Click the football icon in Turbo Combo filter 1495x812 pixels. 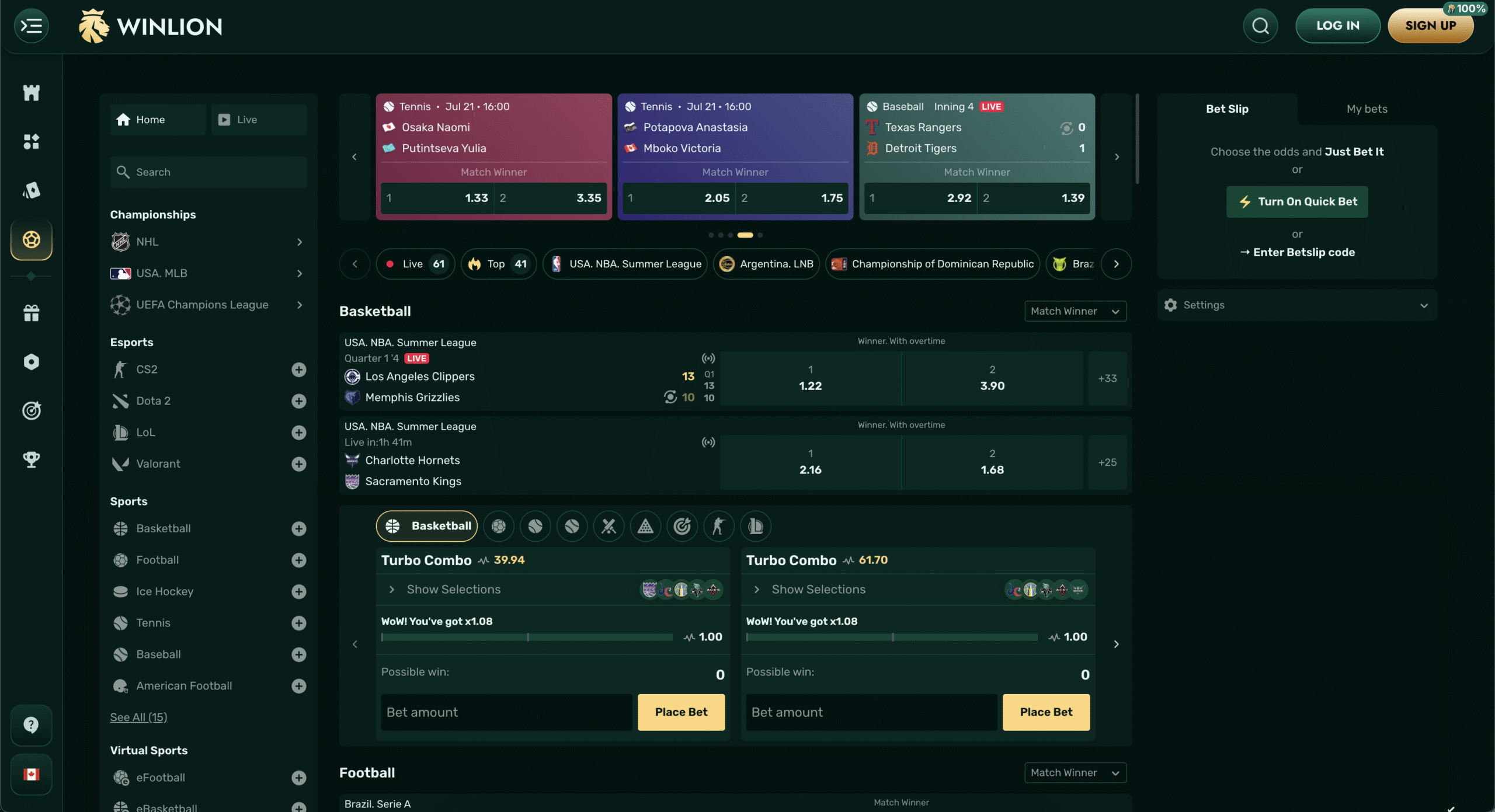coord(499,526)
